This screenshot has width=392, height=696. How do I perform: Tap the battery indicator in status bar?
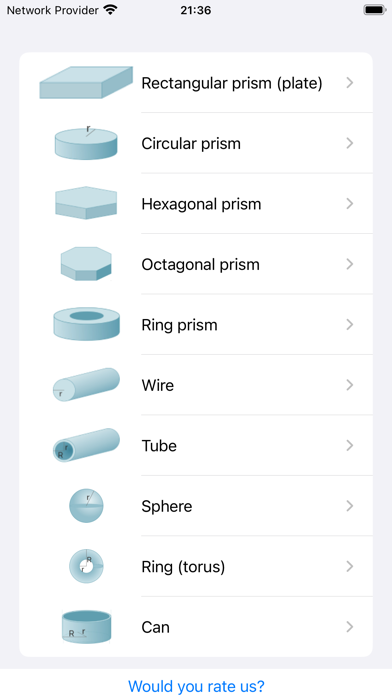375,10
